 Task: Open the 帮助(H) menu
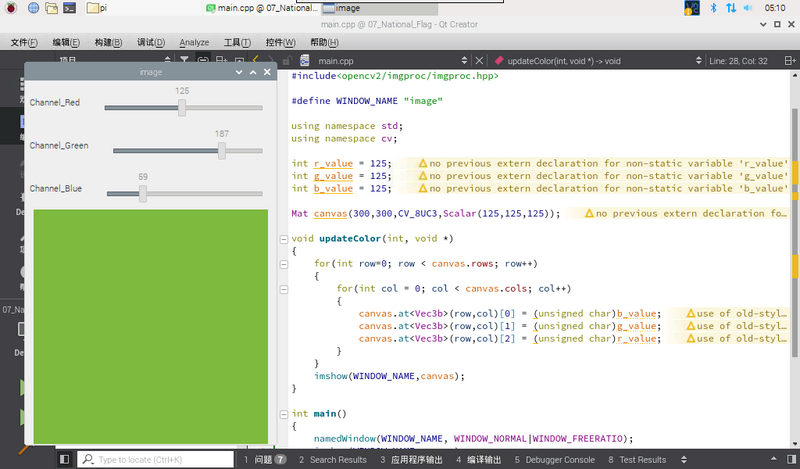tap(324, 42)
